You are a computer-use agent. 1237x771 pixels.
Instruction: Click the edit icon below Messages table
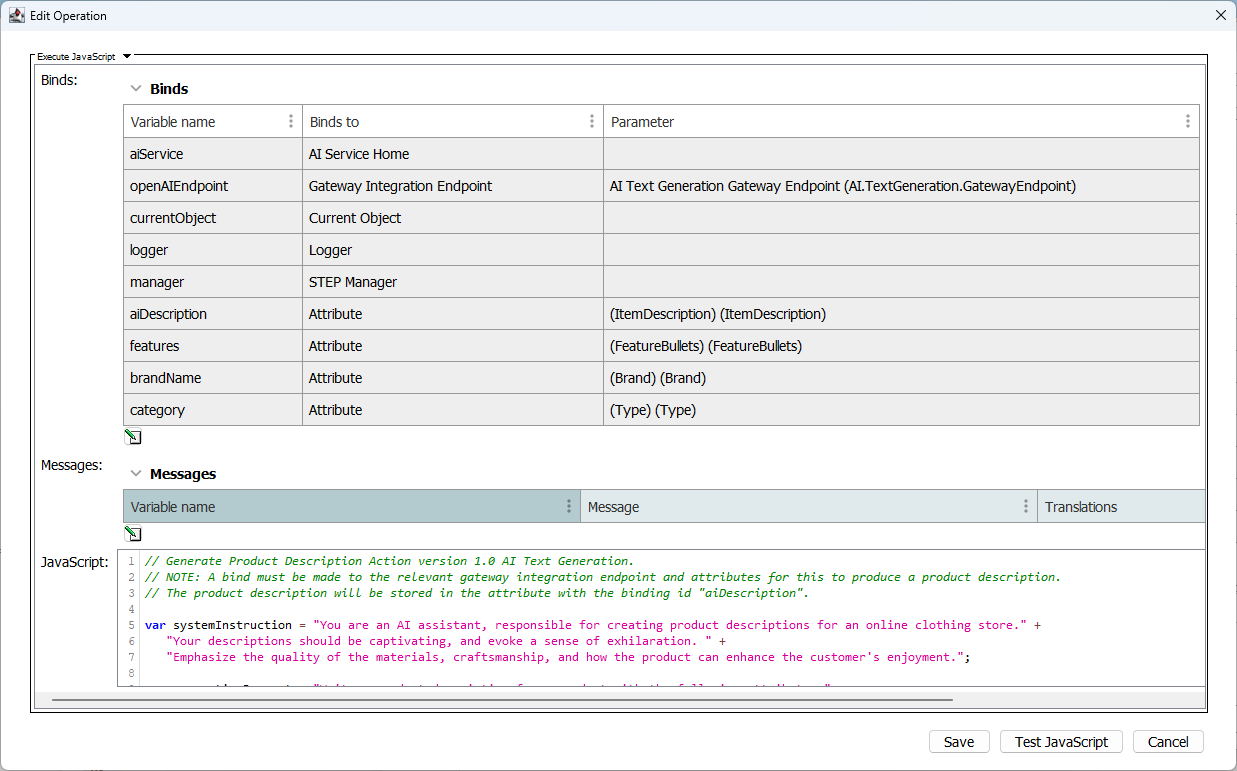click(x=133, y=534)
